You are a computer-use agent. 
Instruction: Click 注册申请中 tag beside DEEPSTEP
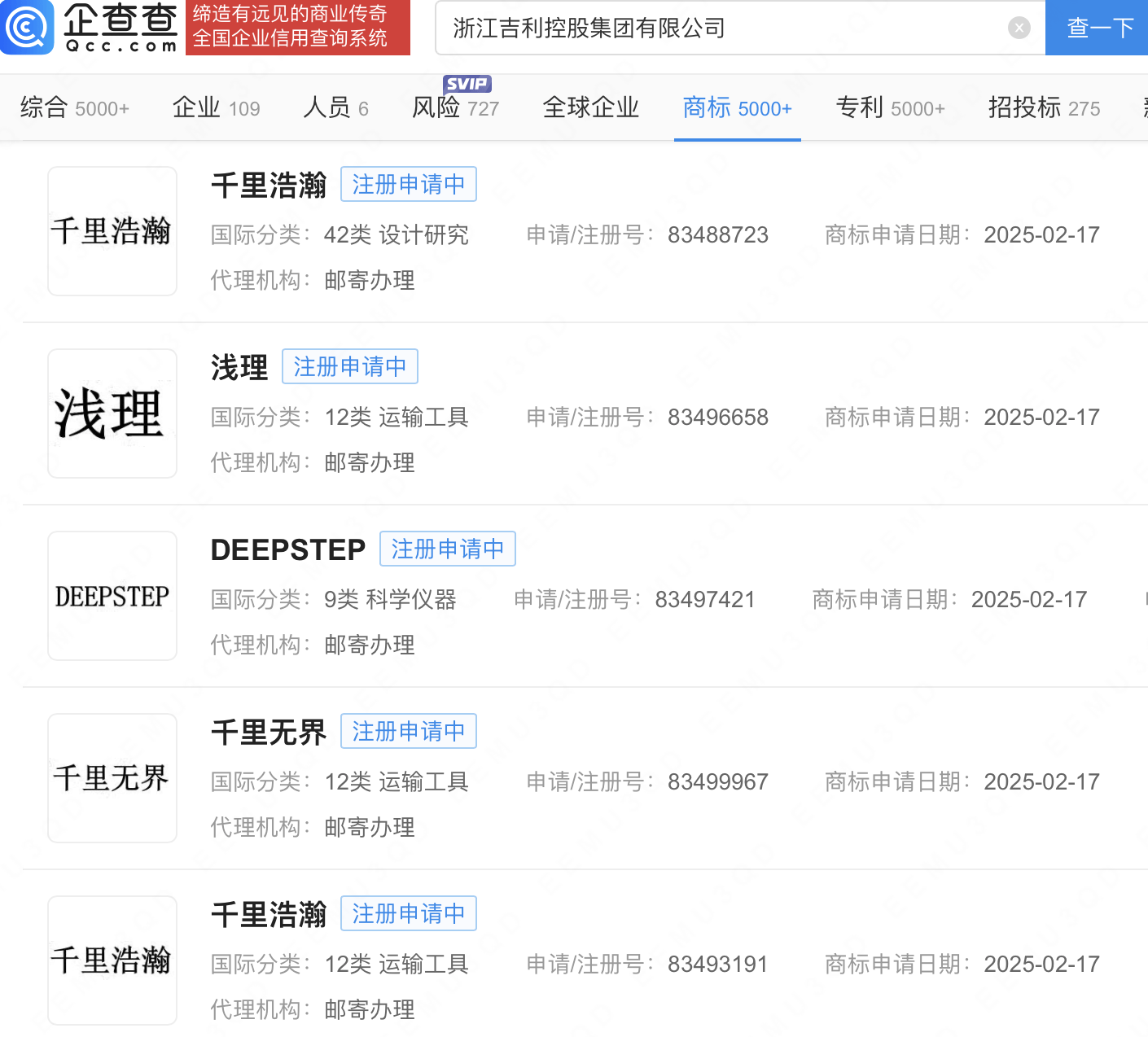coord(448,549)
